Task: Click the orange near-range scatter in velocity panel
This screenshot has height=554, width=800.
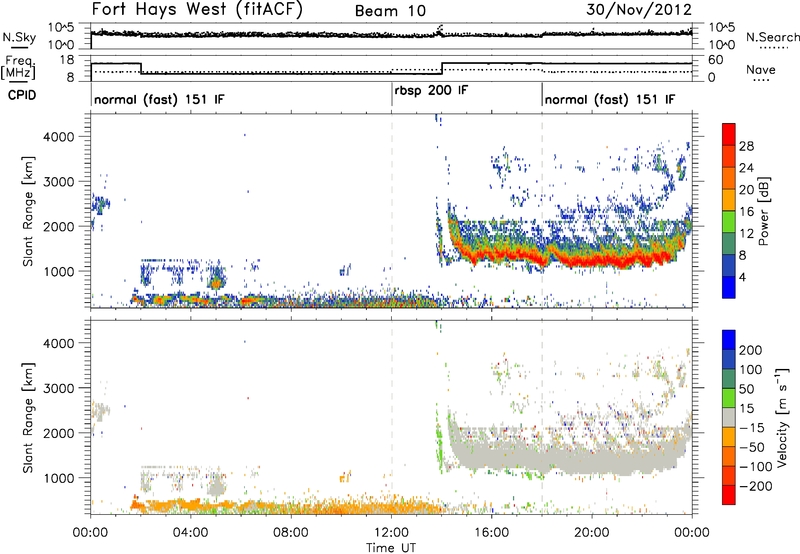Action: click(x=286, y=507)
